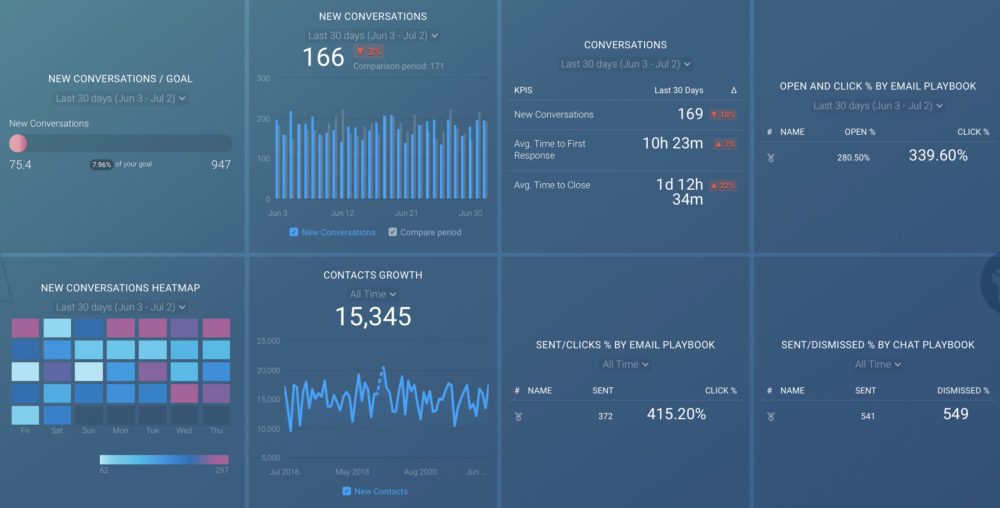Click the OPEN % column header
The image size is (1000, 508).
860,132
